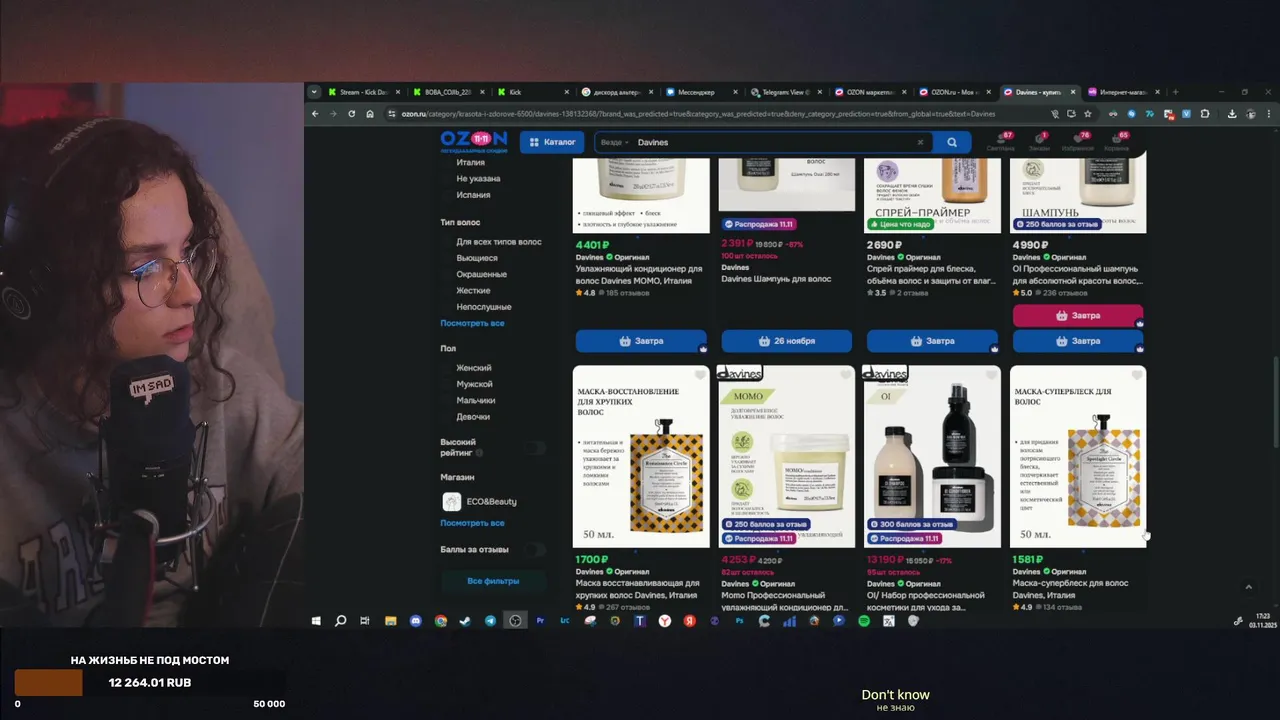Click the pink Завтра button
1280x720 pixels.
pos(1078,316)
